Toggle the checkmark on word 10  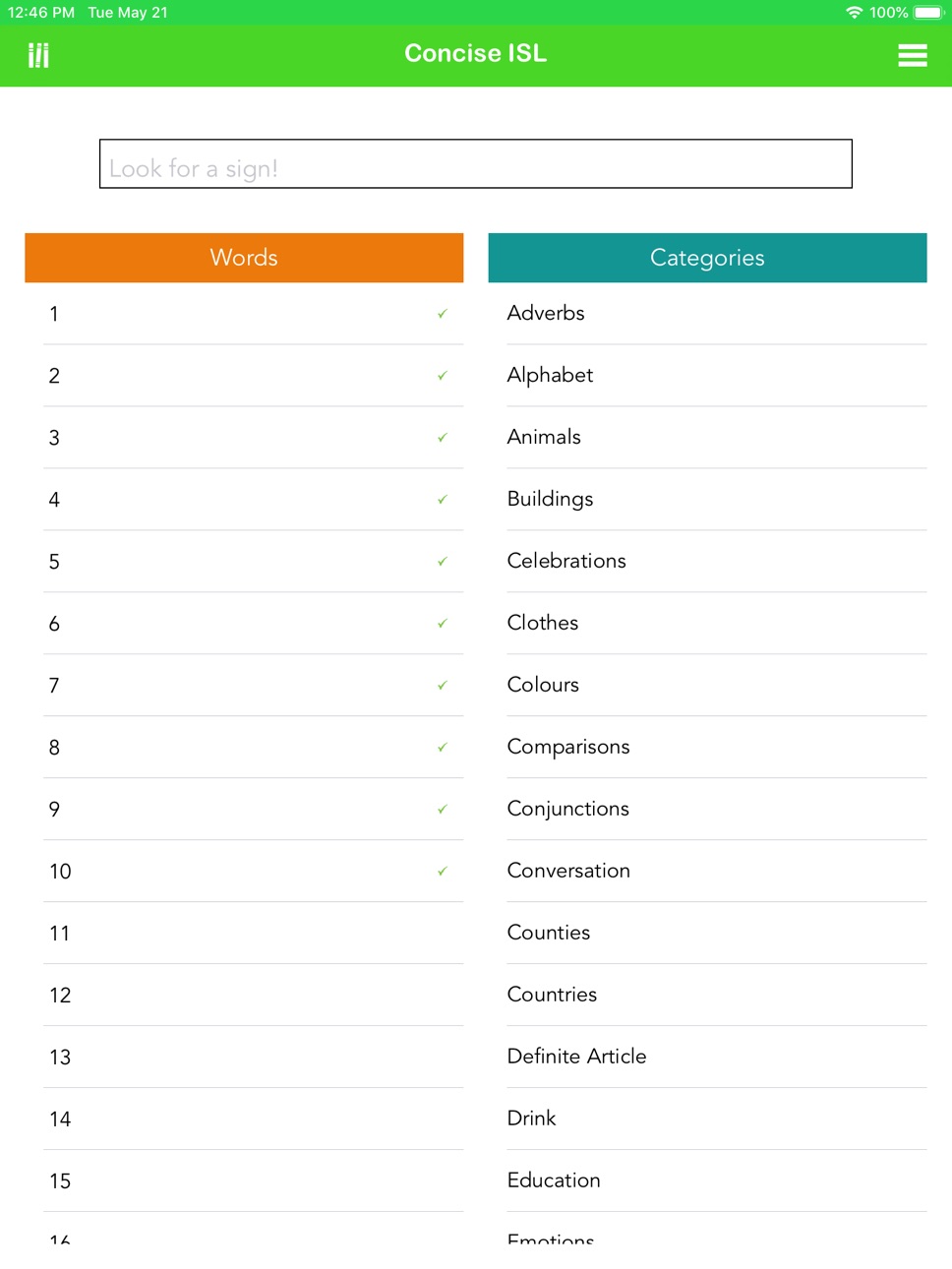click(x=443, y=872)
